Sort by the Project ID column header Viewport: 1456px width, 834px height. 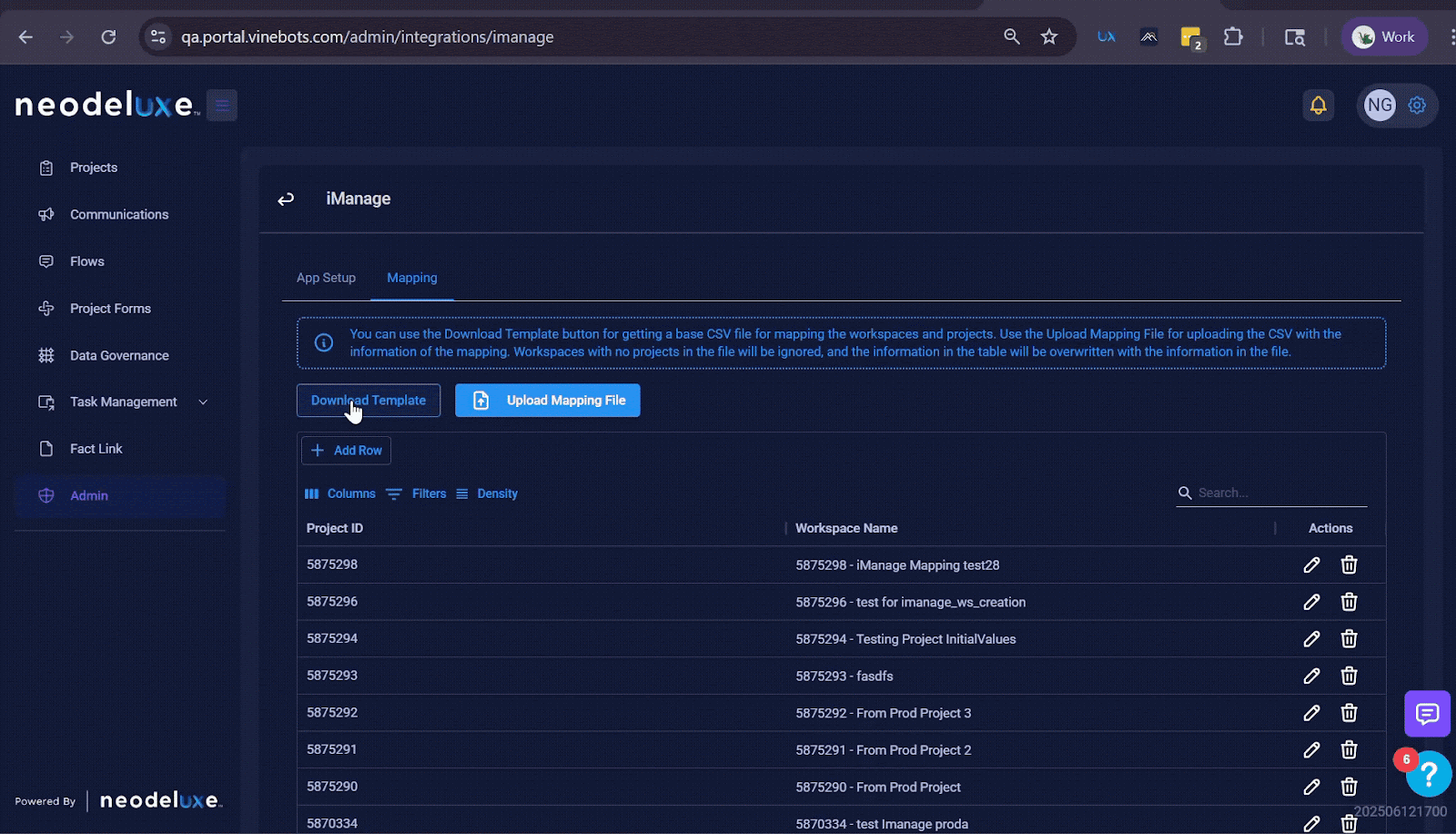(335, 528)
